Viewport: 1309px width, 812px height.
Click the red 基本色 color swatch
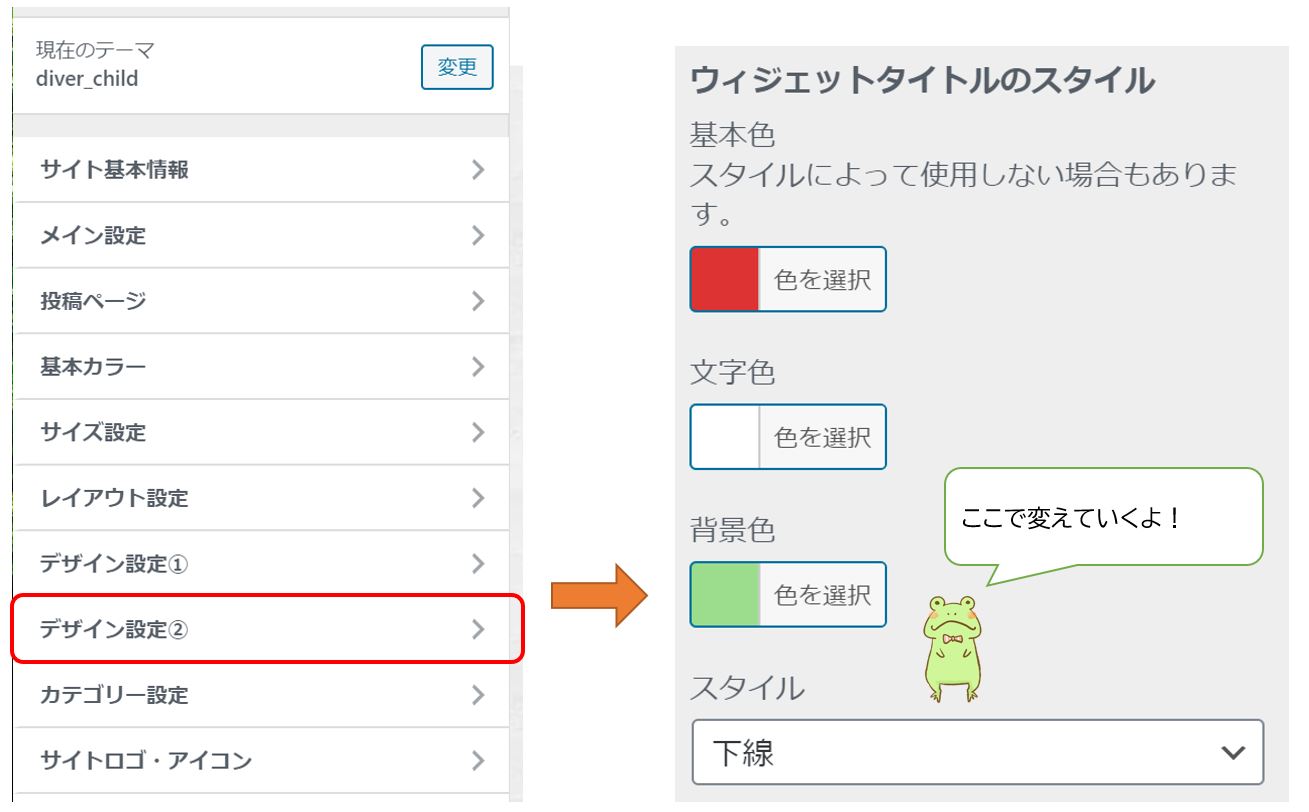point(725,279)
